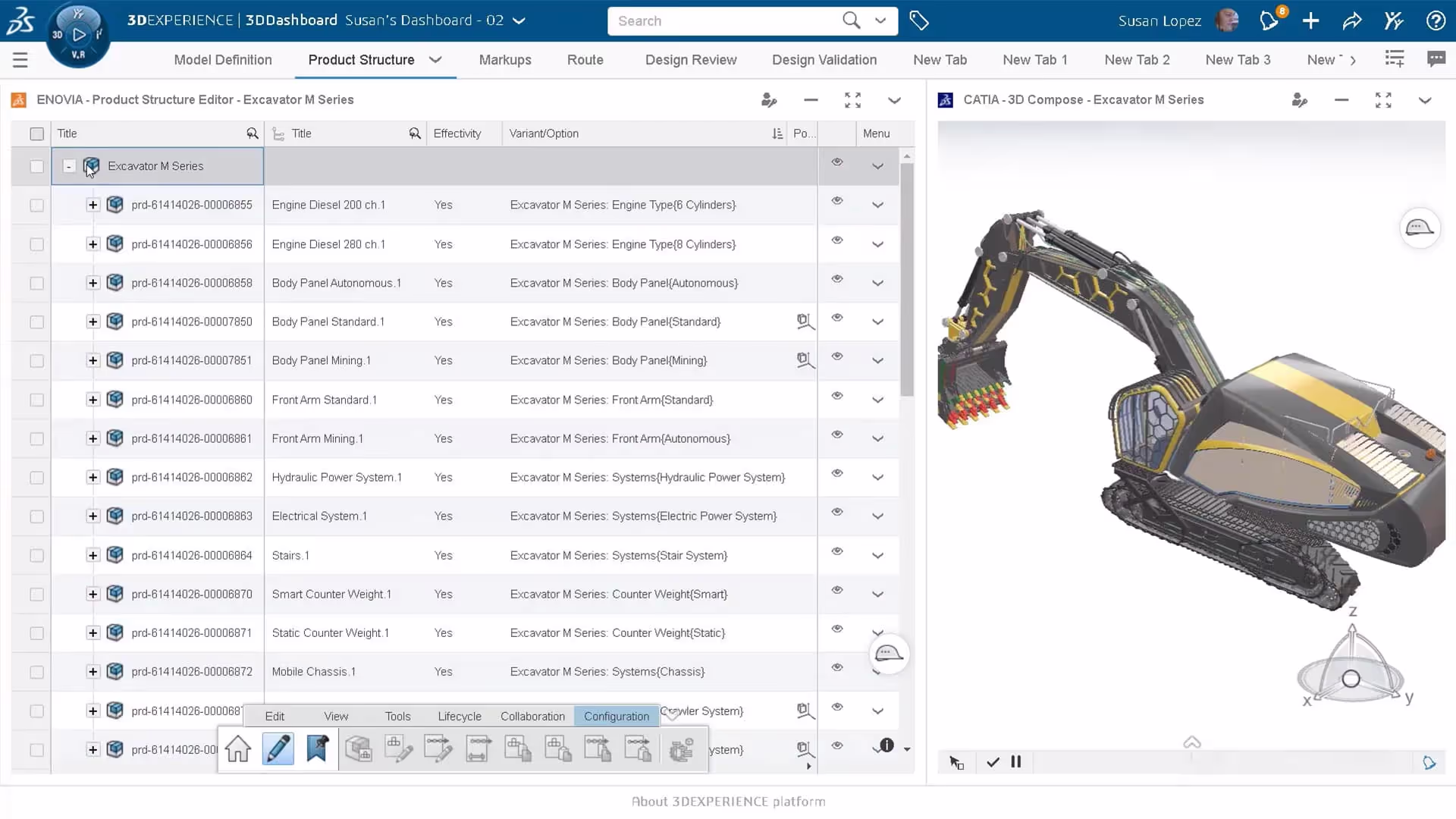Viewport: 1456px width, 819px height.
Task: Expand the prd-61414026-00007850 tree node
Action: pos(93,322)
